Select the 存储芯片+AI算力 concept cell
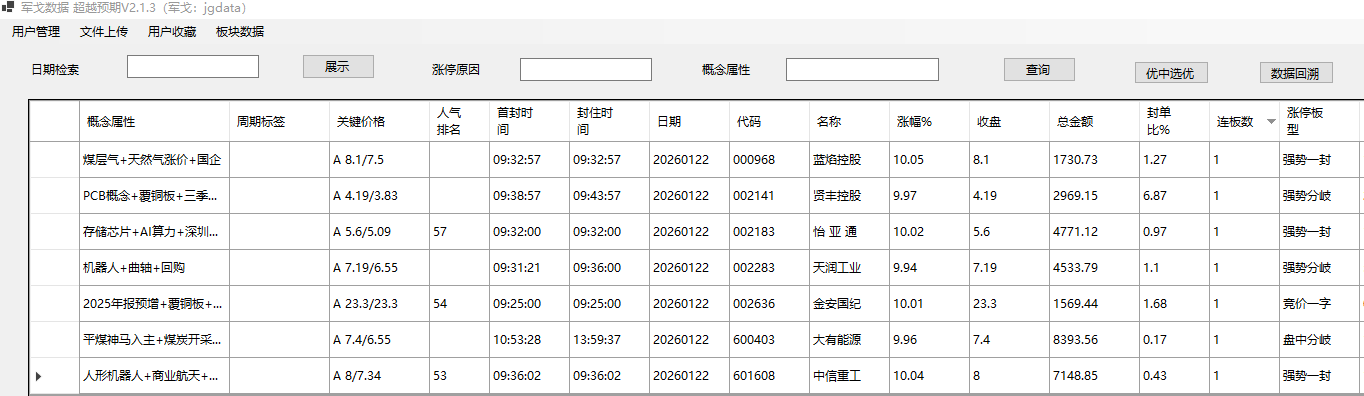The width and height of the screenshot is (1364, 396). click(x=154, y=231)
